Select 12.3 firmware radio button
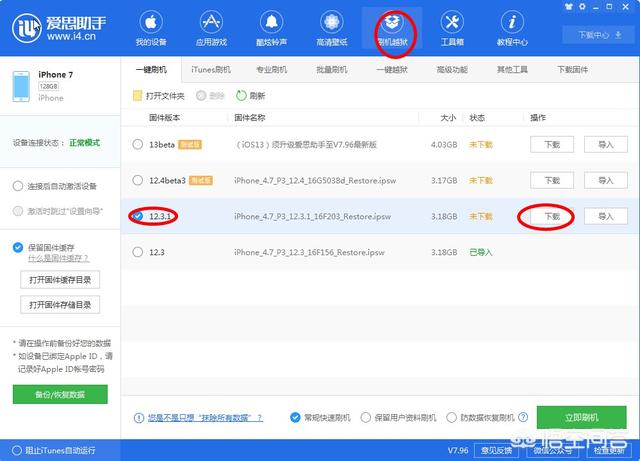 (138, 252)
